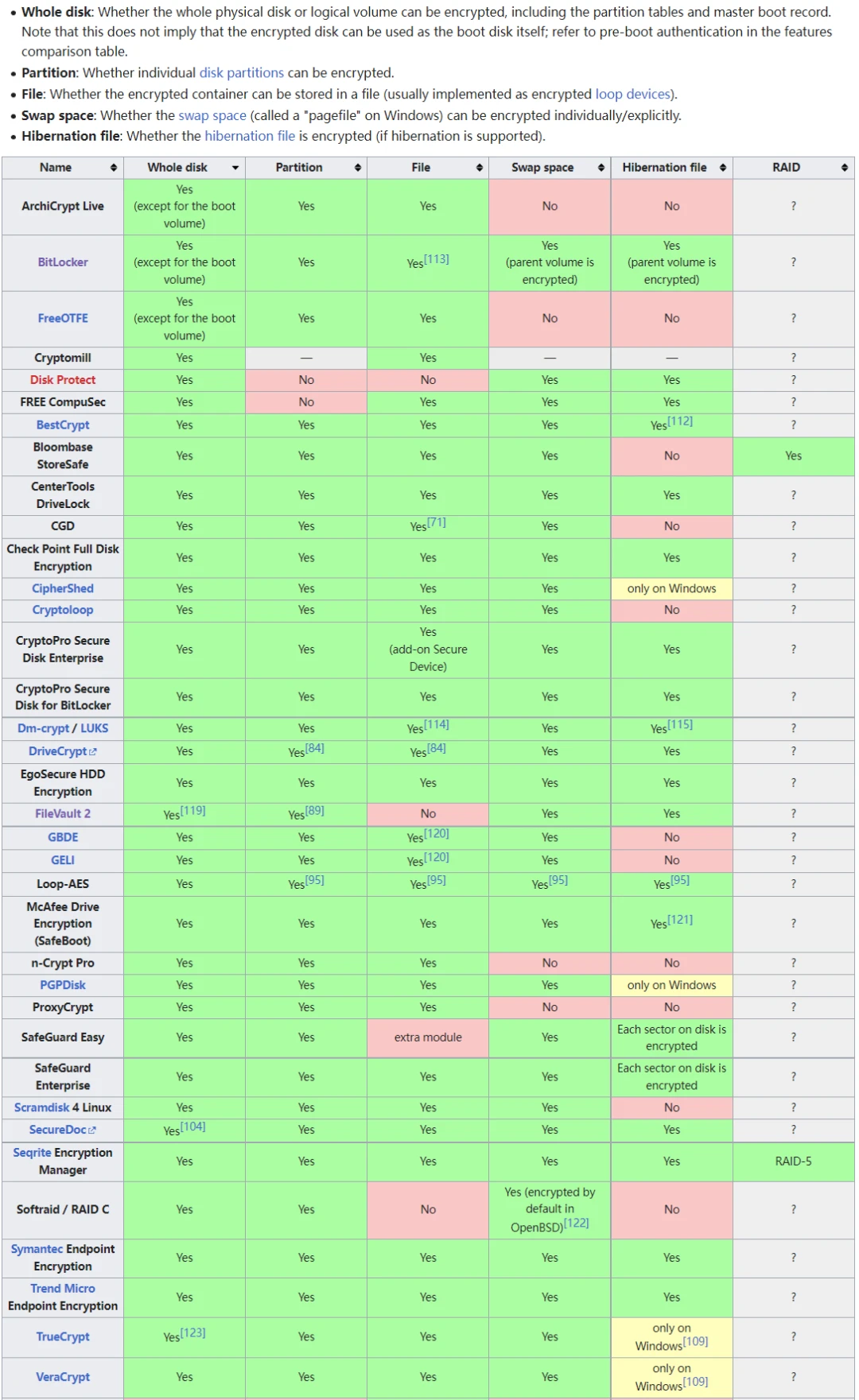Select the "extra module" cell for SafeGuard Easy
Image resolution: width=859 pixels, height=1400 pixels.
[x=428, y=1037]
